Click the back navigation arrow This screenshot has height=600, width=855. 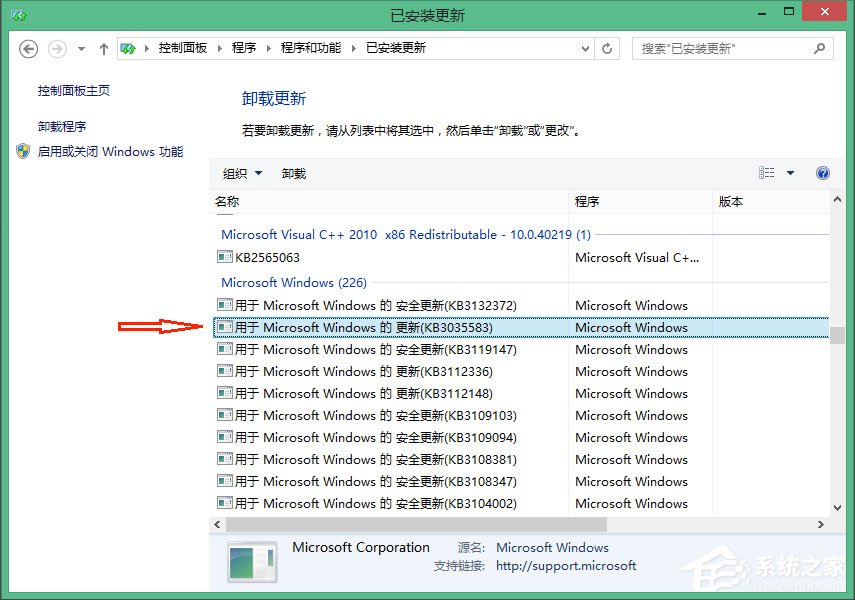[28, 48]
